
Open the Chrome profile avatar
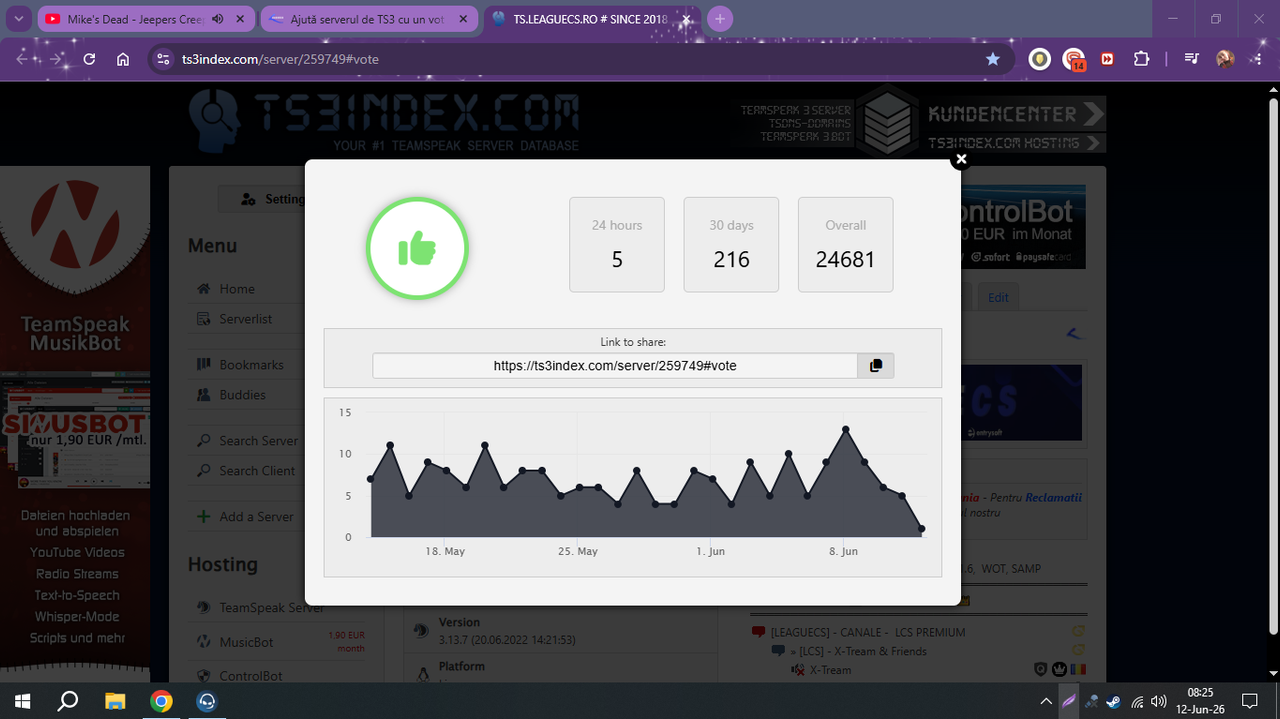click(x=1225, y=59)
